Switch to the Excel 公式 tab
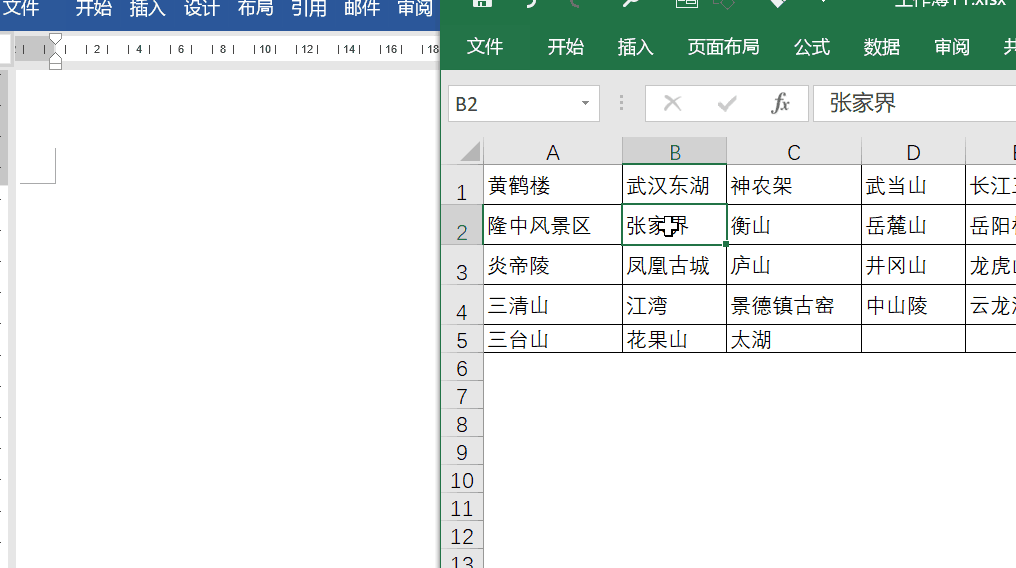 click(812, 47)
